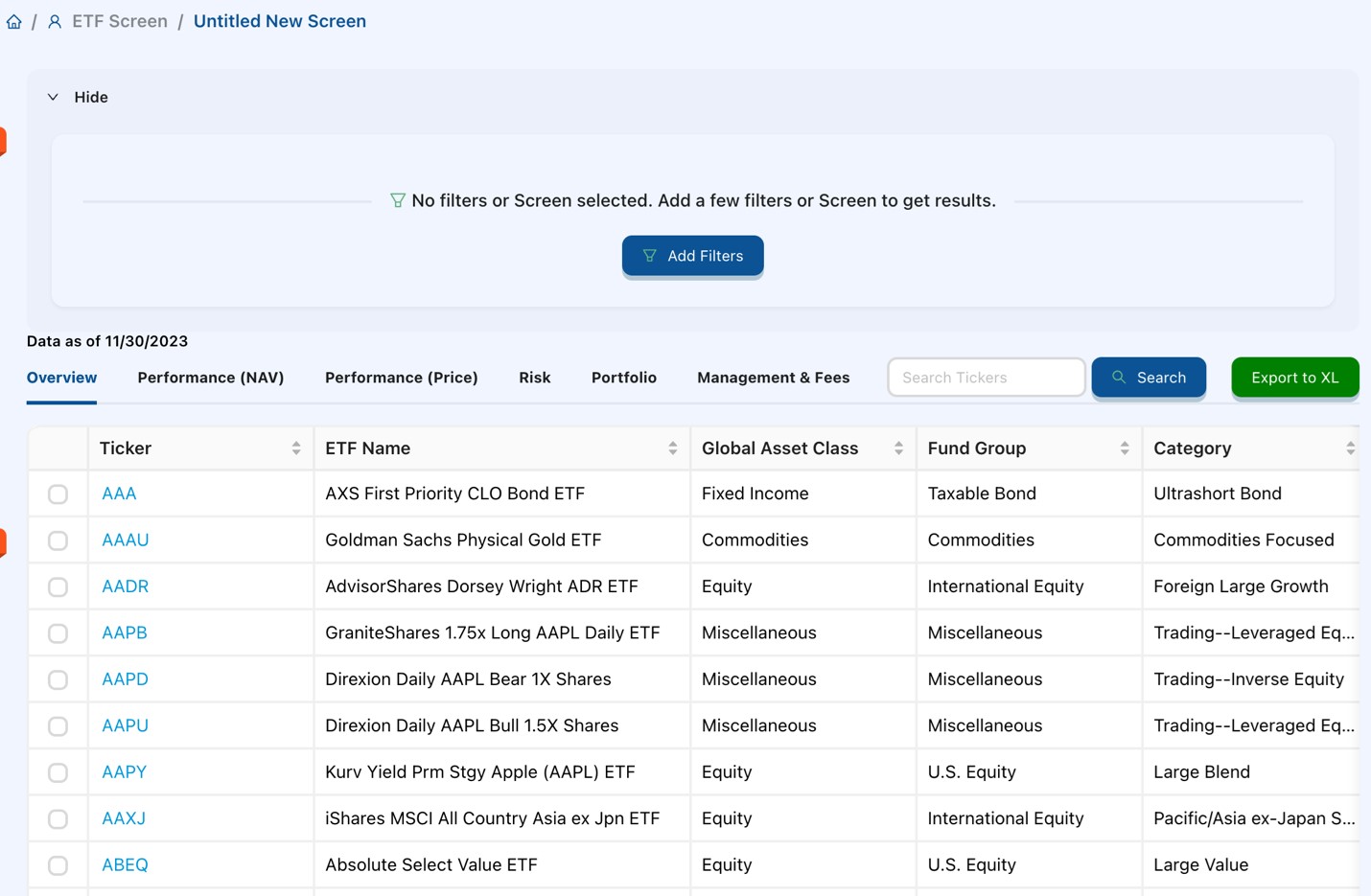Open the AAAU ticker link

126,540
